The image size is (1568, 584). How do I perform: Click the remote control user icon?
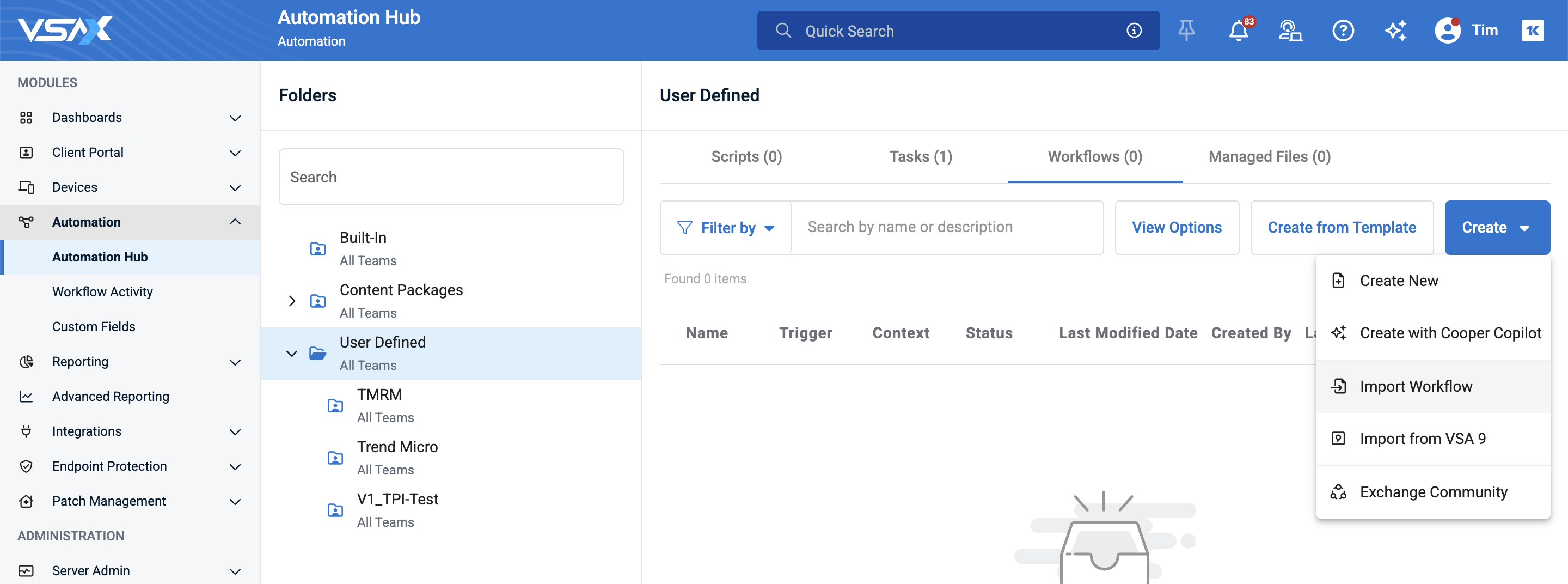[x=1290, y=31]
